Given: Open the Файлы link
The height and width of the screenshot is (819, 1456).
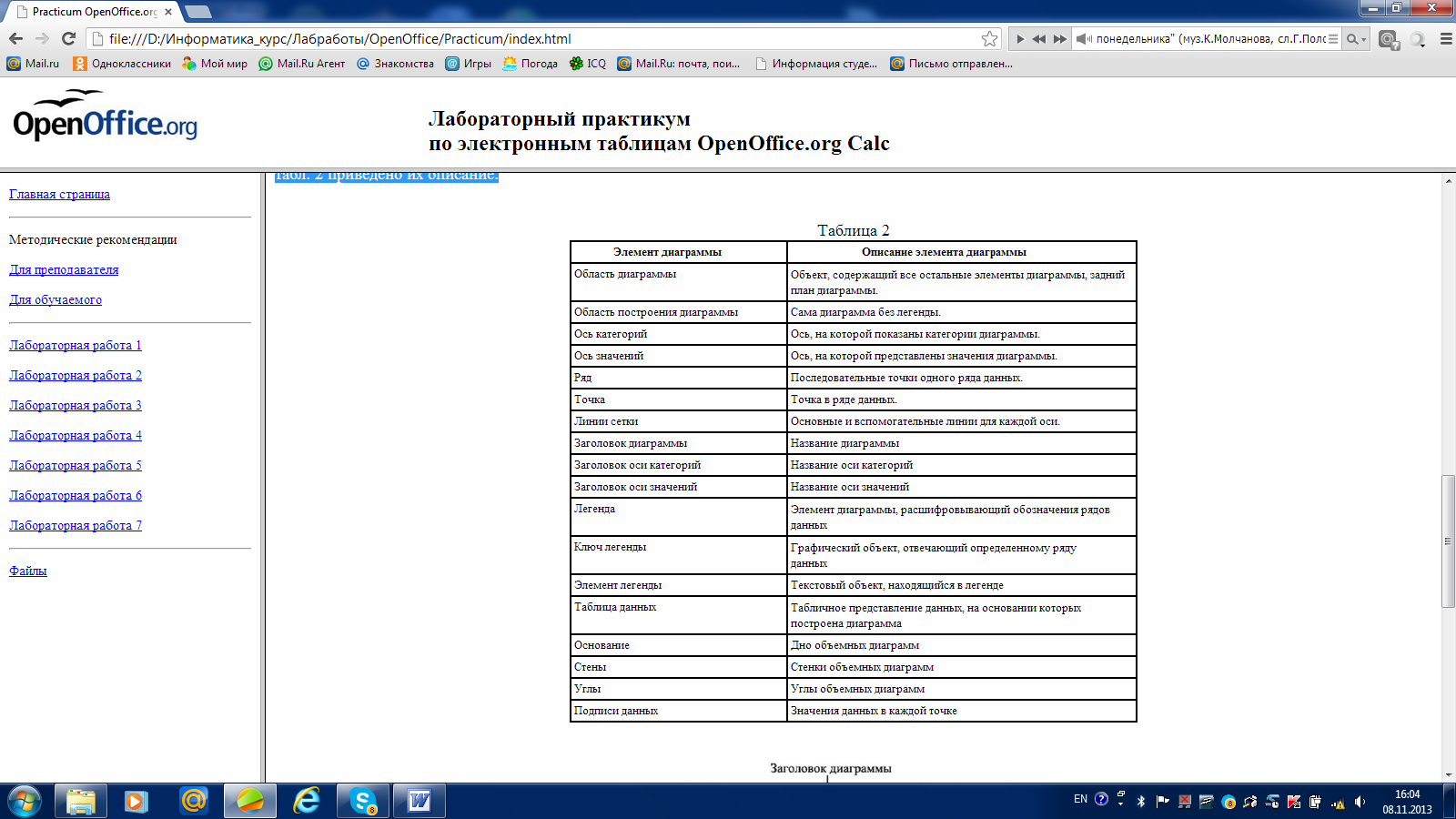Looking at the screenshot, I should click(28, 571).
